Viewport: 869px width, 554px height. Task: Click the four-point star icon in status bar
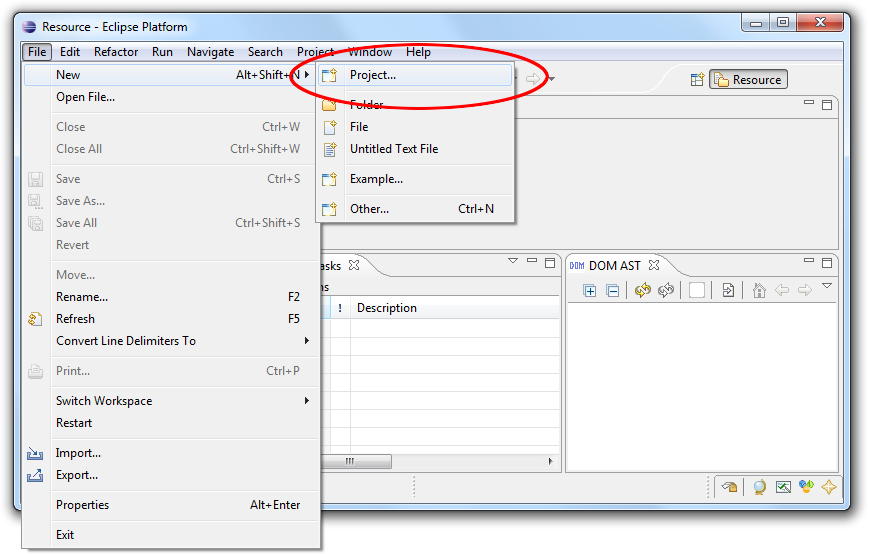pyautogui.click(x=829, y=487)
